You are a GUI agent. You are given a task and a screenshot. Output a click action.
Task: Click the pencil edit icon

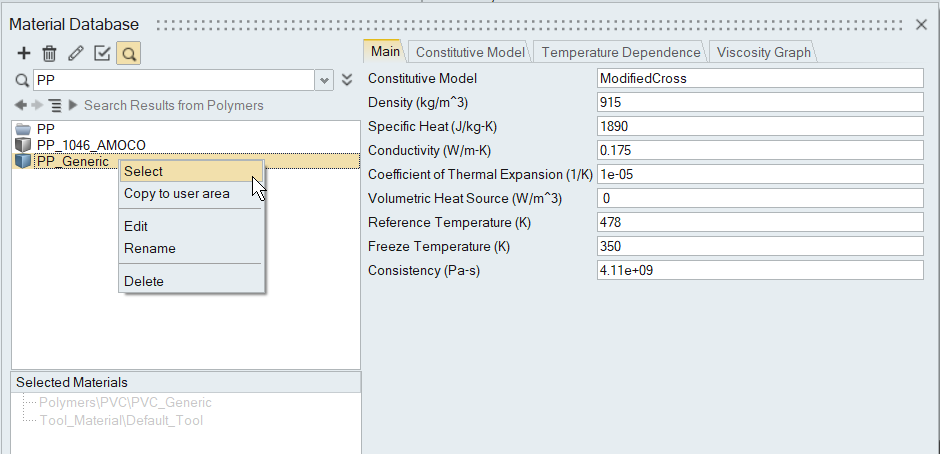click(75, 53)
